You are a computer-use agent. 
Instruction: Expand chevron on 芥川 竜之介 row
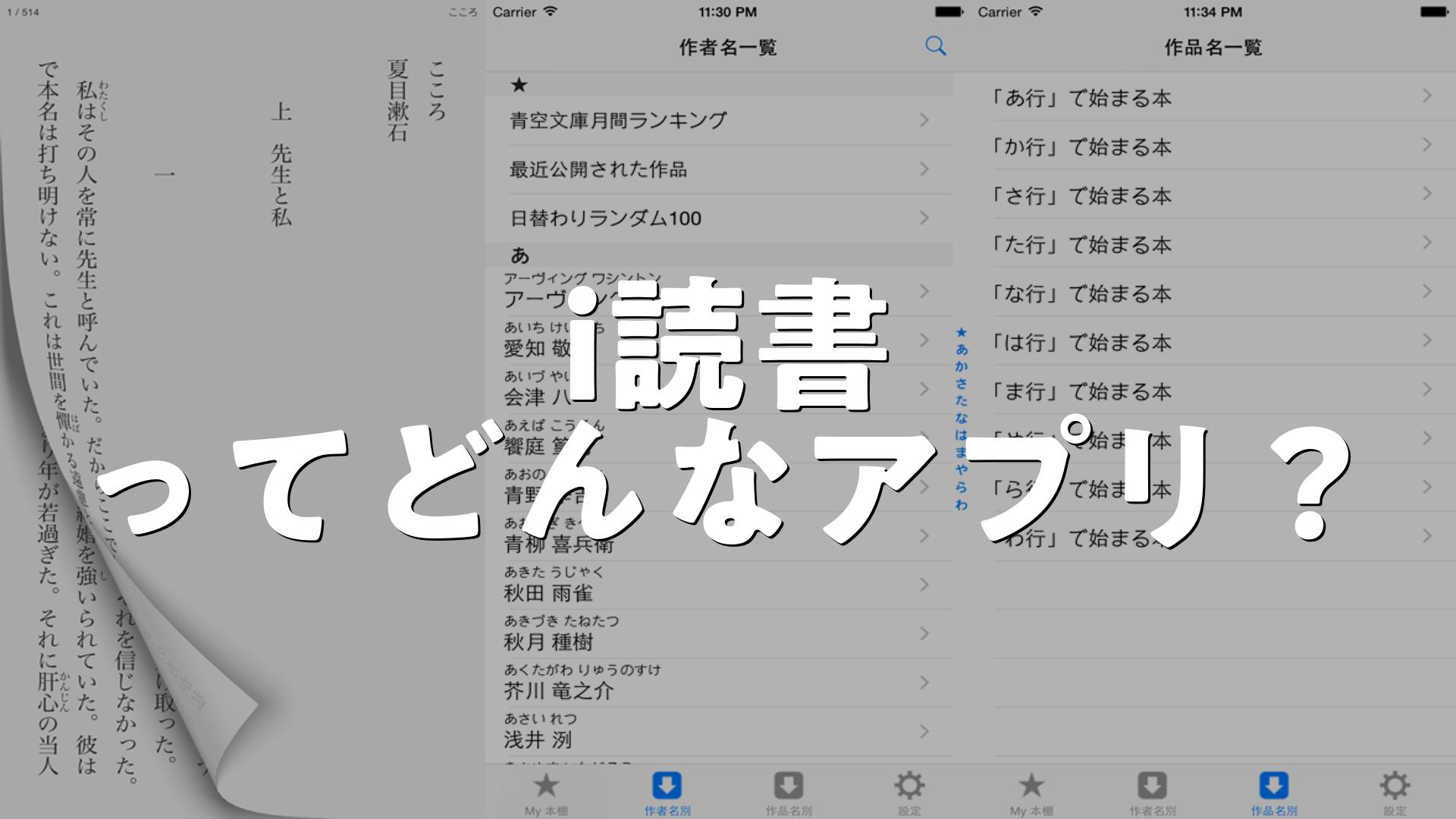[924, 682]
